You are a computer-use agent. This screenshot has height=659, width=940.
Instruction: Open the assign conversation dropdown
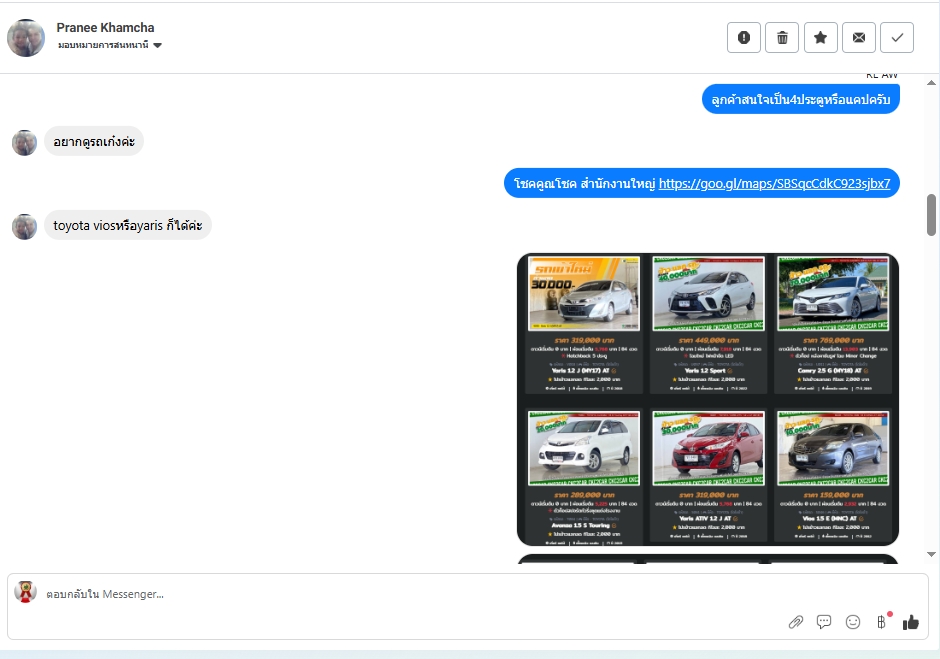click(110, 45)
